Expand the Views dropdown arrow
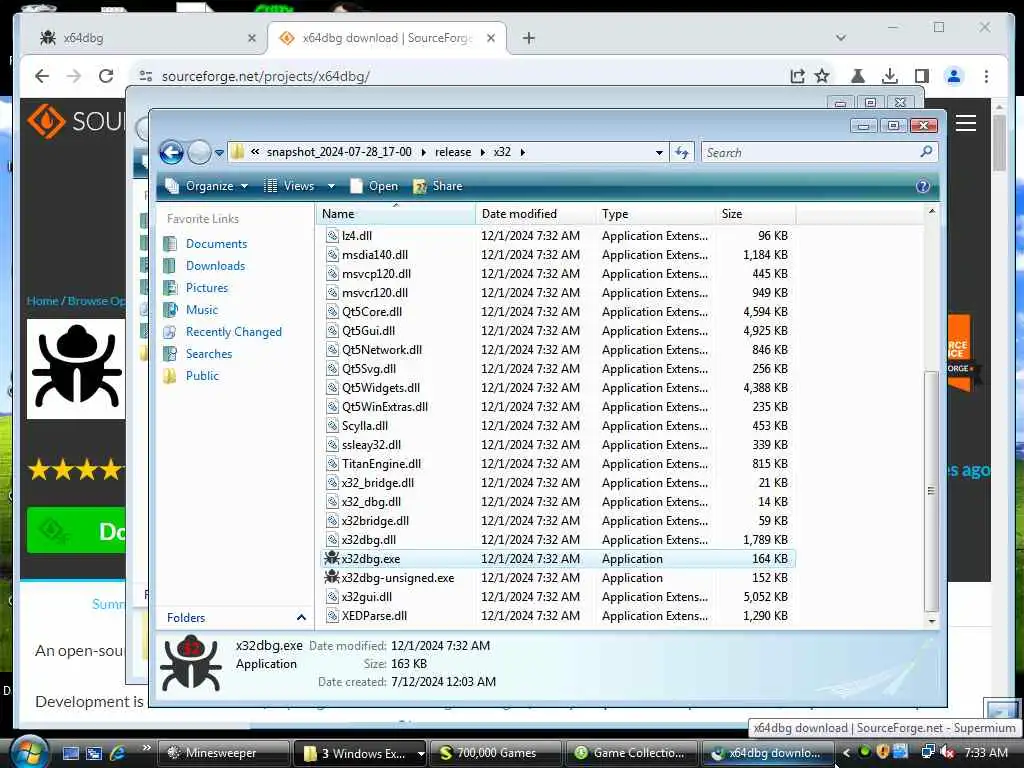Viewport: 1024px width, 768px height. tap(331, 186)
